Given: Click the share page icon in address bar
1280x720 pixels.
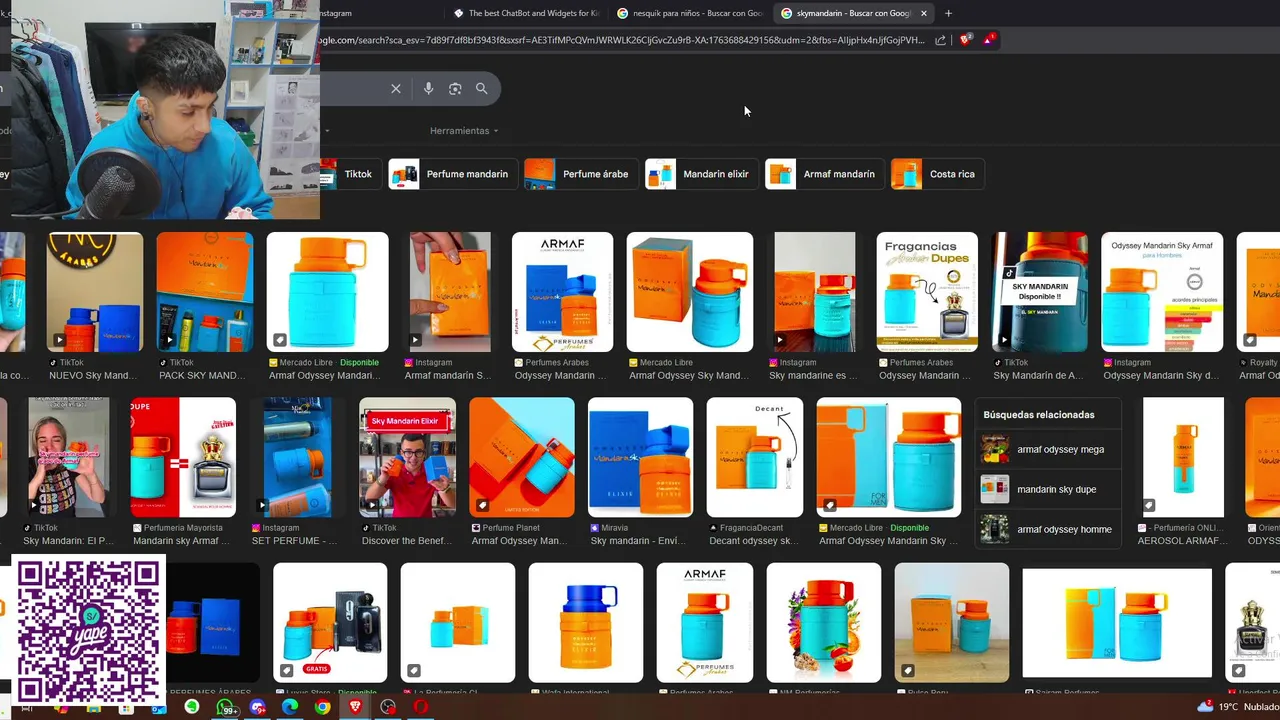Looking at the screenshot, I should click(940, 40).
